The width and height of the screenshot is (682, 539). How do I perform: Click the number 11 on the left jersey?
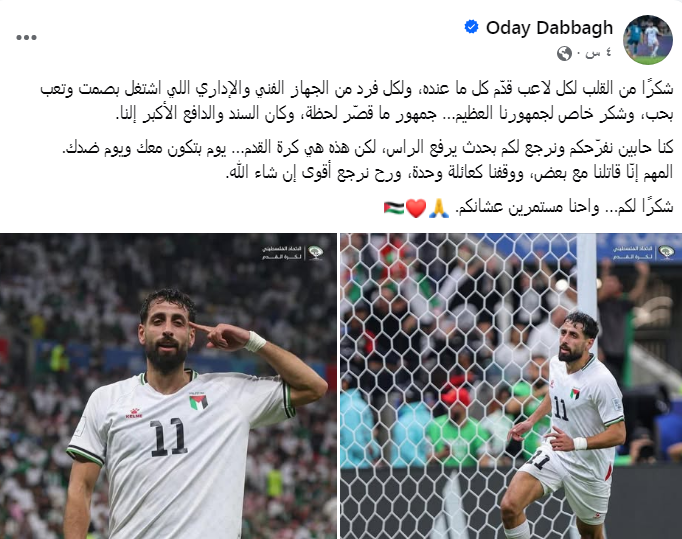click(169, 437)
